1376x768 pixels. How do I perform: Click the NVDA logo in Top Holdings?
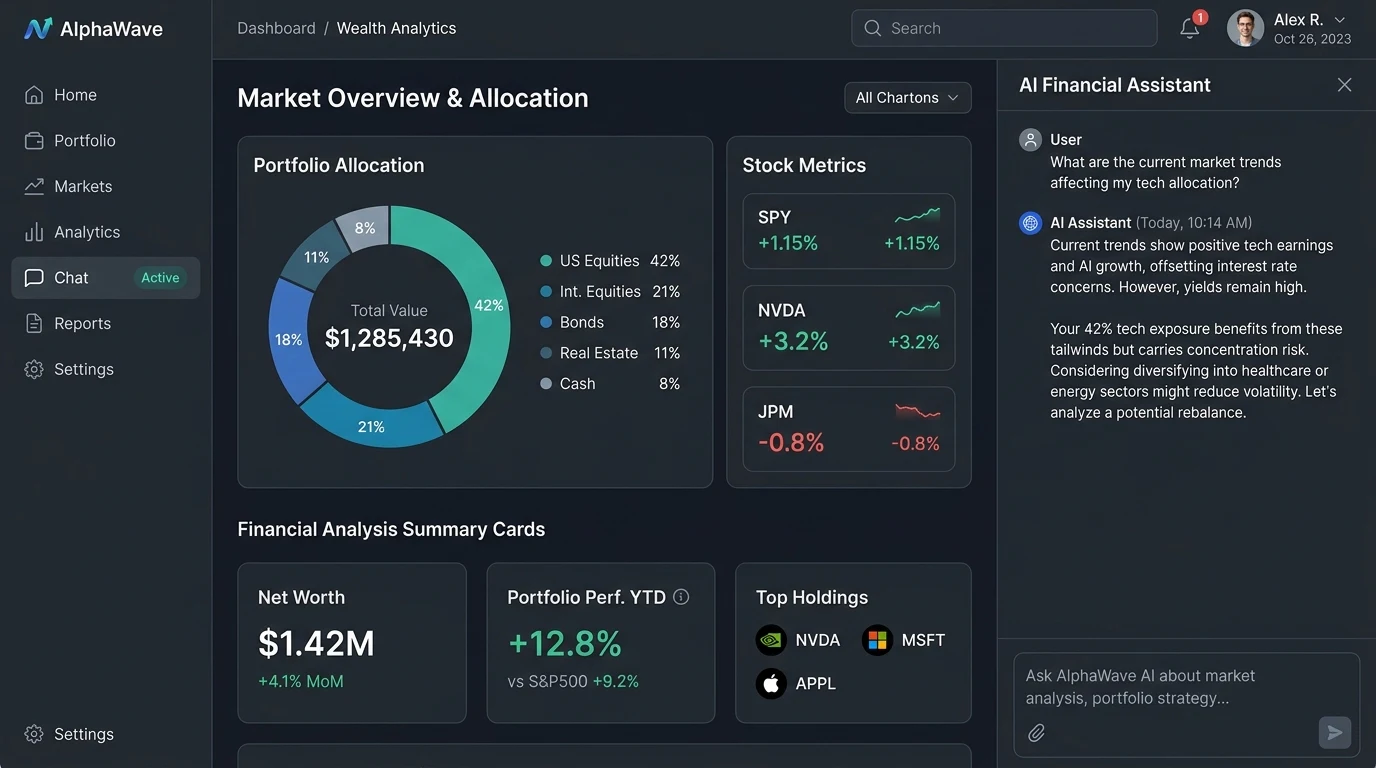[771, 640]
